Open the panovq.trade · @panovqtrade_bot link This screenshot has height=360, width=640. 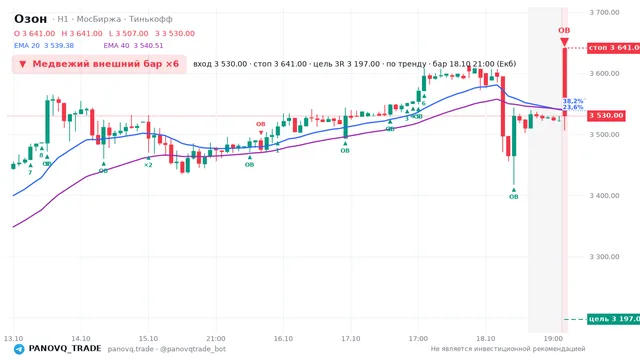[x=167, y=349]
